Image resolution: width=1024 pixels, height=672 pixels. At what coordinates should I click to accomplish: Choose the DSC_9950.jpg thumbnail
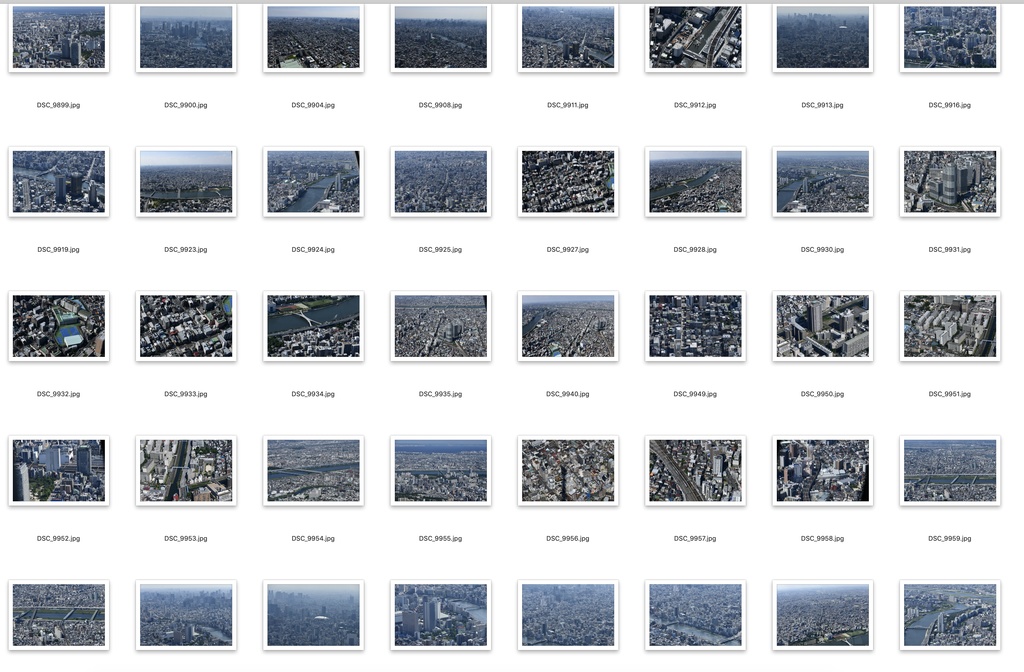click(x=823, y=326)
